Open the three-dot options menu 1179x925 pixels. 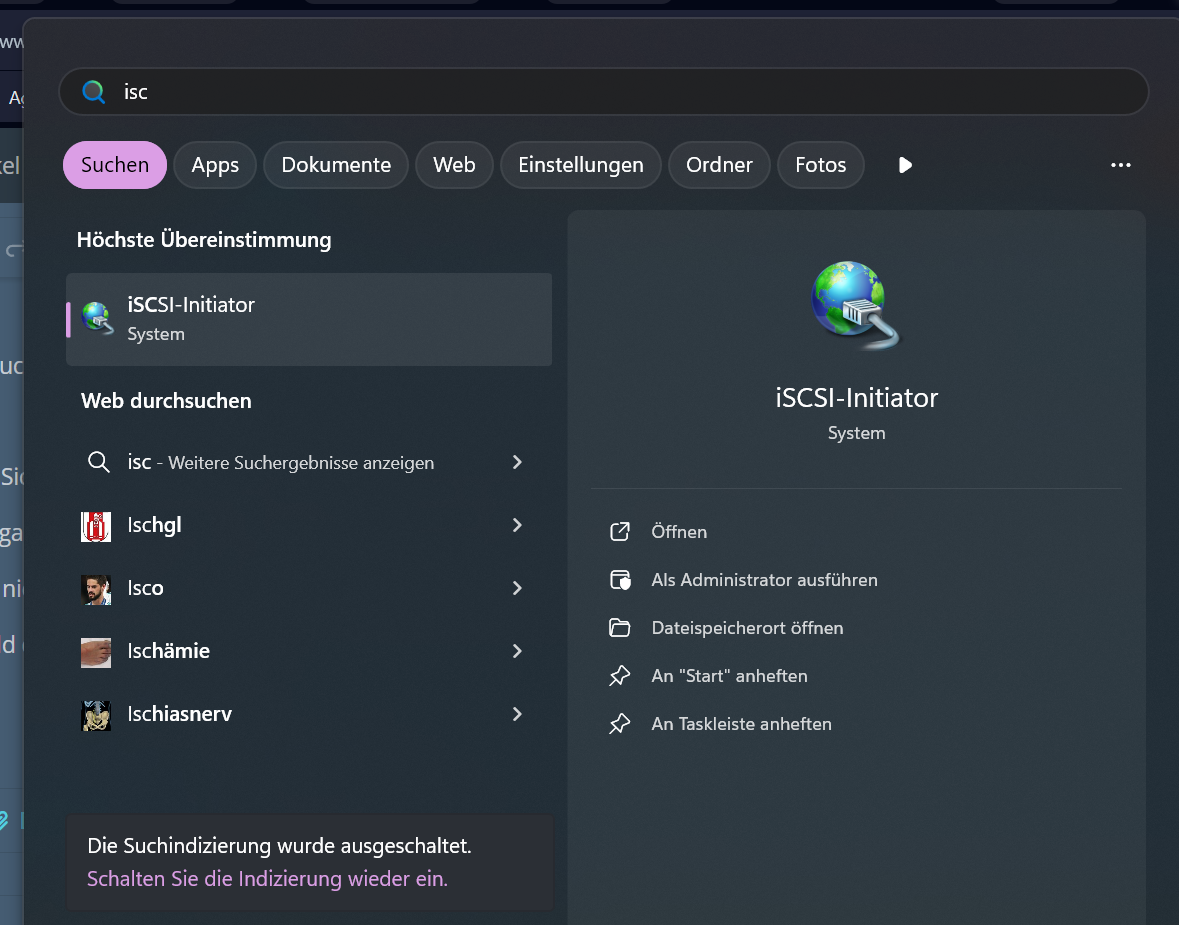pos(1120,165)
